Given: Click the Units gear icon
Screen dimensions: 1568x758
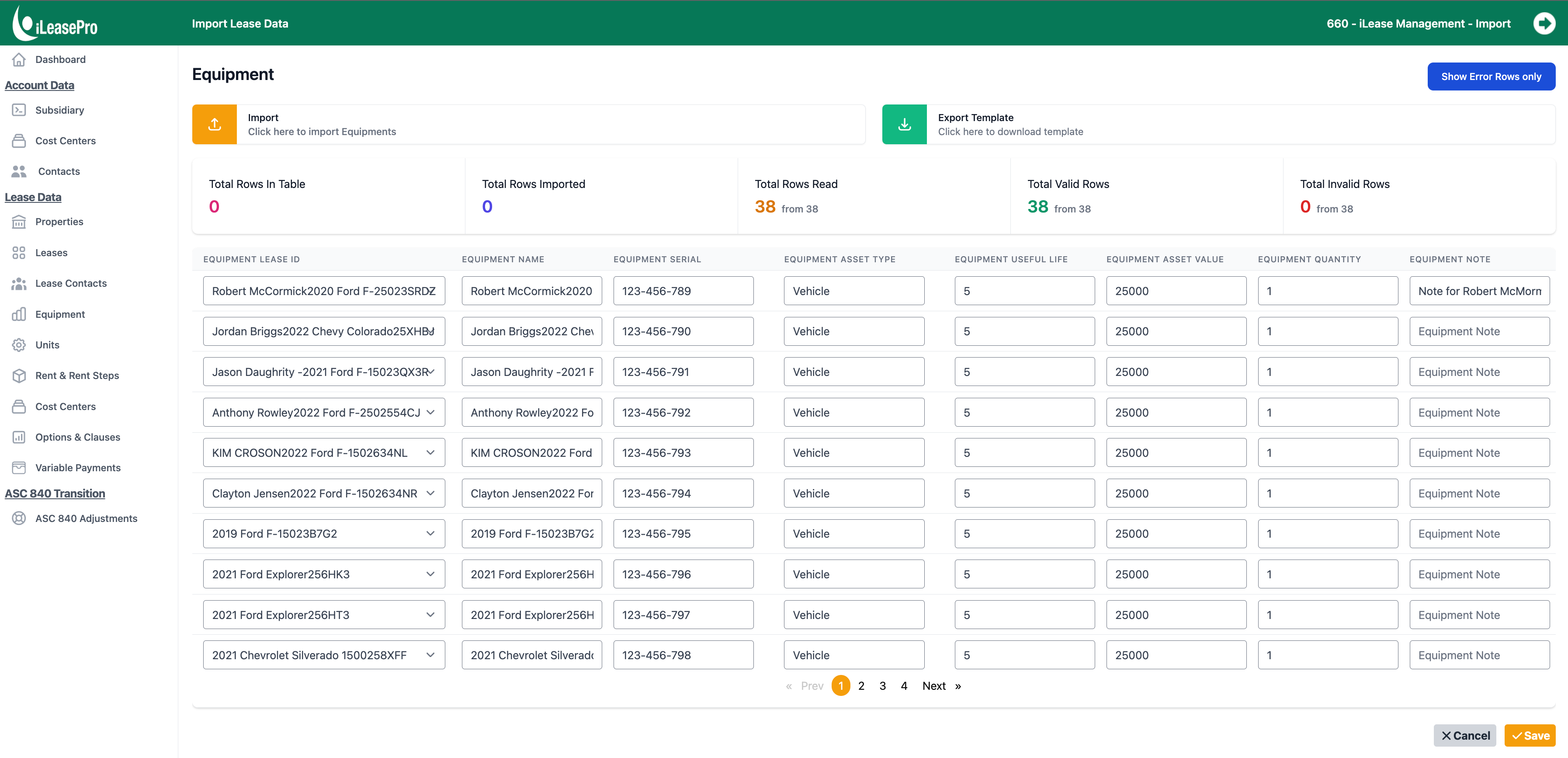Looking at the screenshot, I should (19, 344).
